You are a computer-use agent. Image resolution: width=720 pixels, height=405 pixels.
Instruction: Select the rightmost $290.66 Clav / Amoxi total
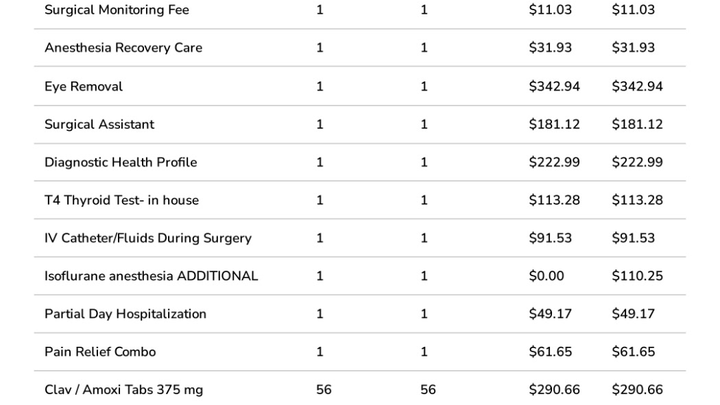tap(637, 390)
